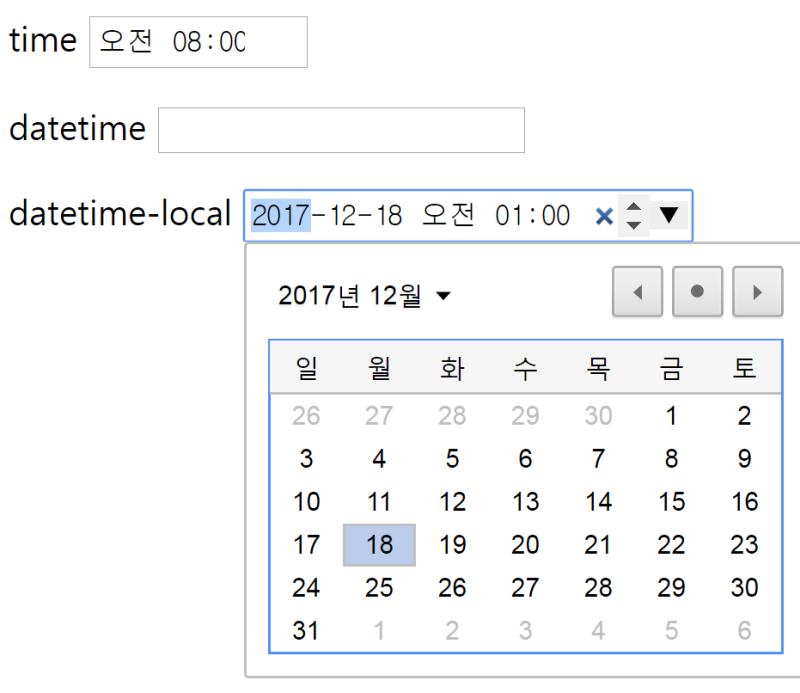Viewport: 800px width, 693px height.
Task: Click the down spinner arrow to decrement time
Action: pos(633,223)
